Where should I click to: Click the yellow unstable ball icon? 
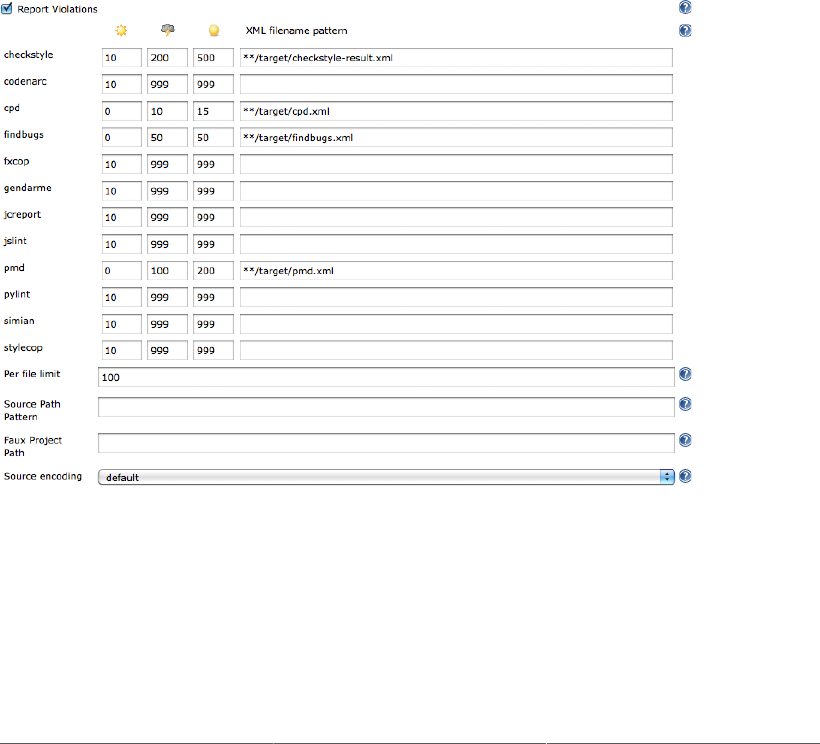pyautogui.click(x=214, y=30)
